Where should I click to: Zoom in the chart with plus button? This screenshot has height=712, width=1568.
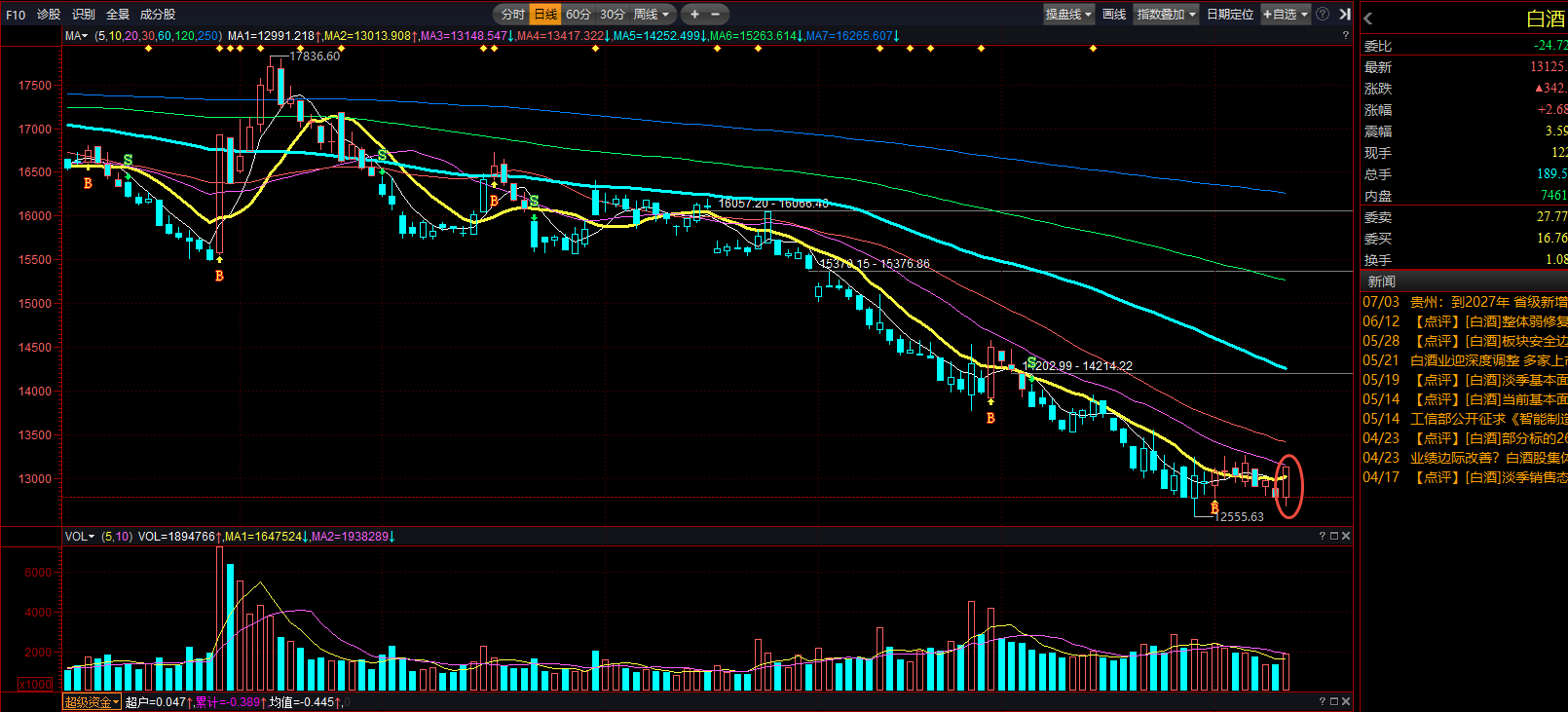[694, 14]
